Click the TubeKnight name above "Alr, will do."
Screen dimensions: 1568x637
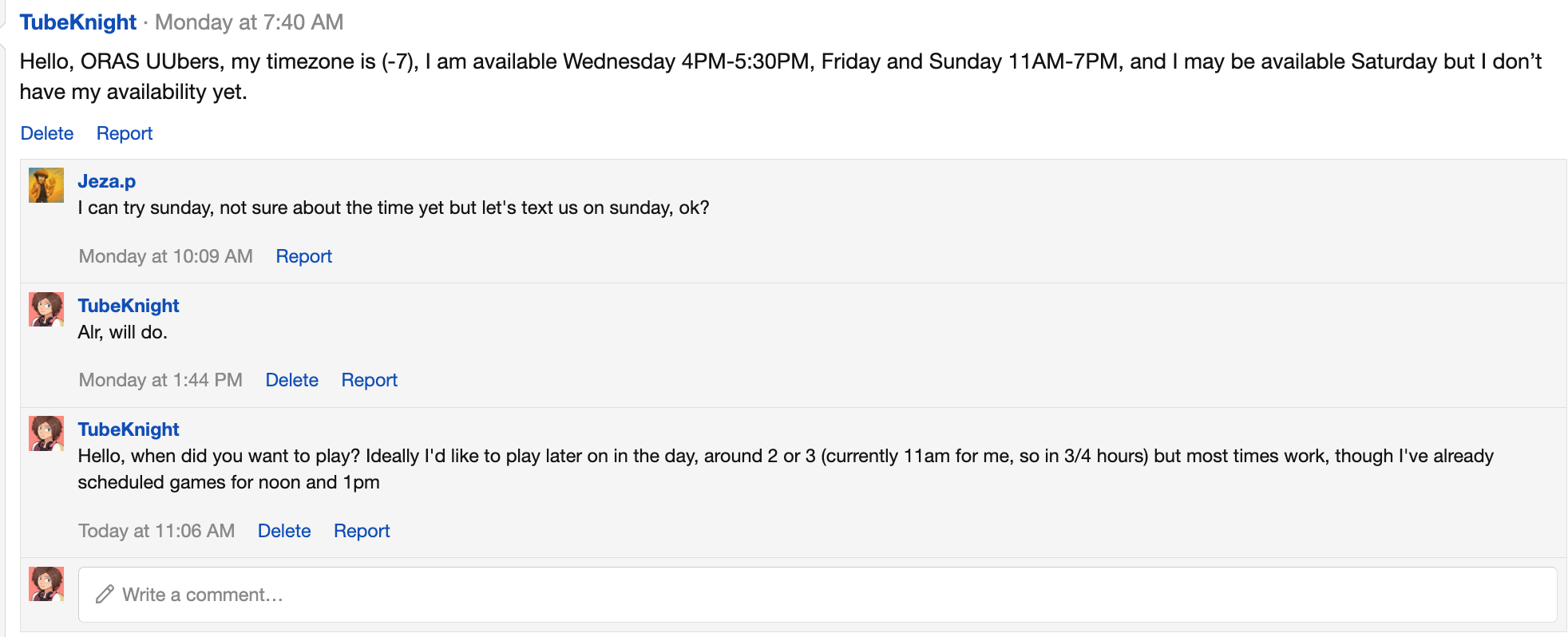[129, 306]
